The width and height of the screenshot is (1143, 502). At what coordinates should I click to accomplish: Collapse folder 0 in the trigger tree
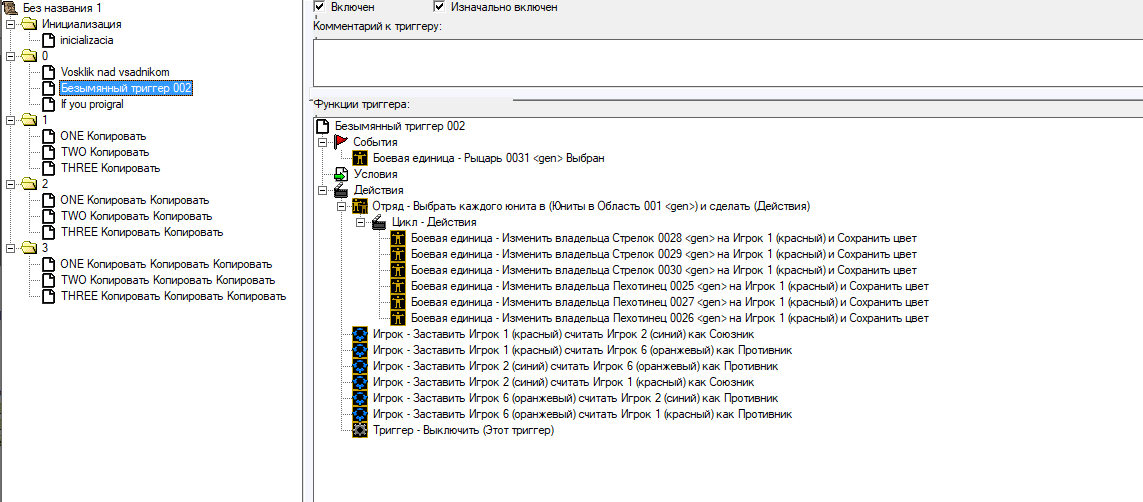point(10,56)
